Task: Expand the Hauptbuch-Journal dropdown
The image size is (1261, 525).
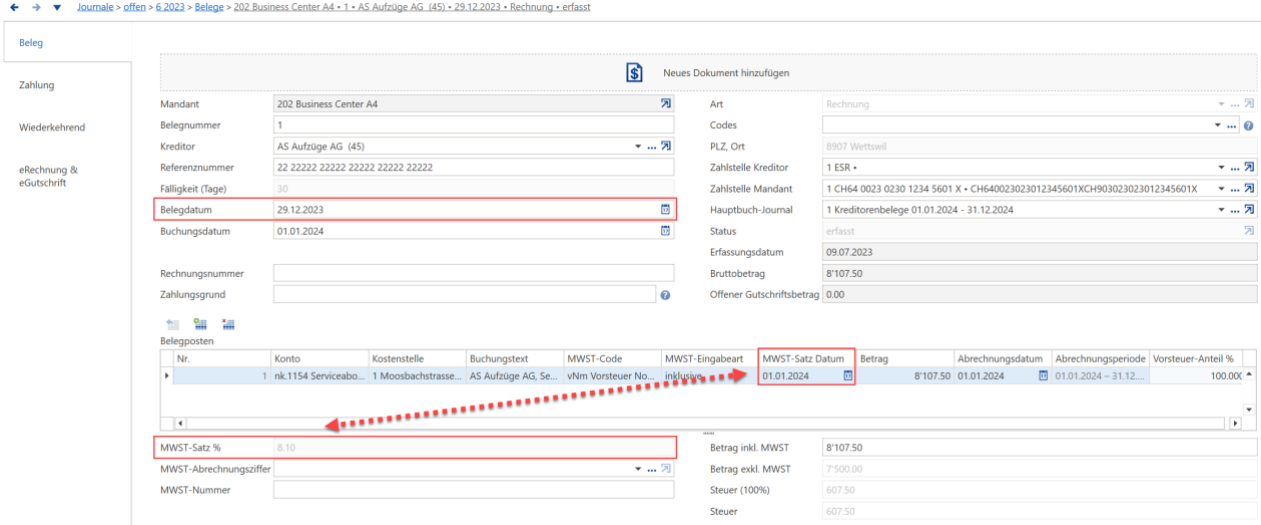Action: tap(1220, 210)
